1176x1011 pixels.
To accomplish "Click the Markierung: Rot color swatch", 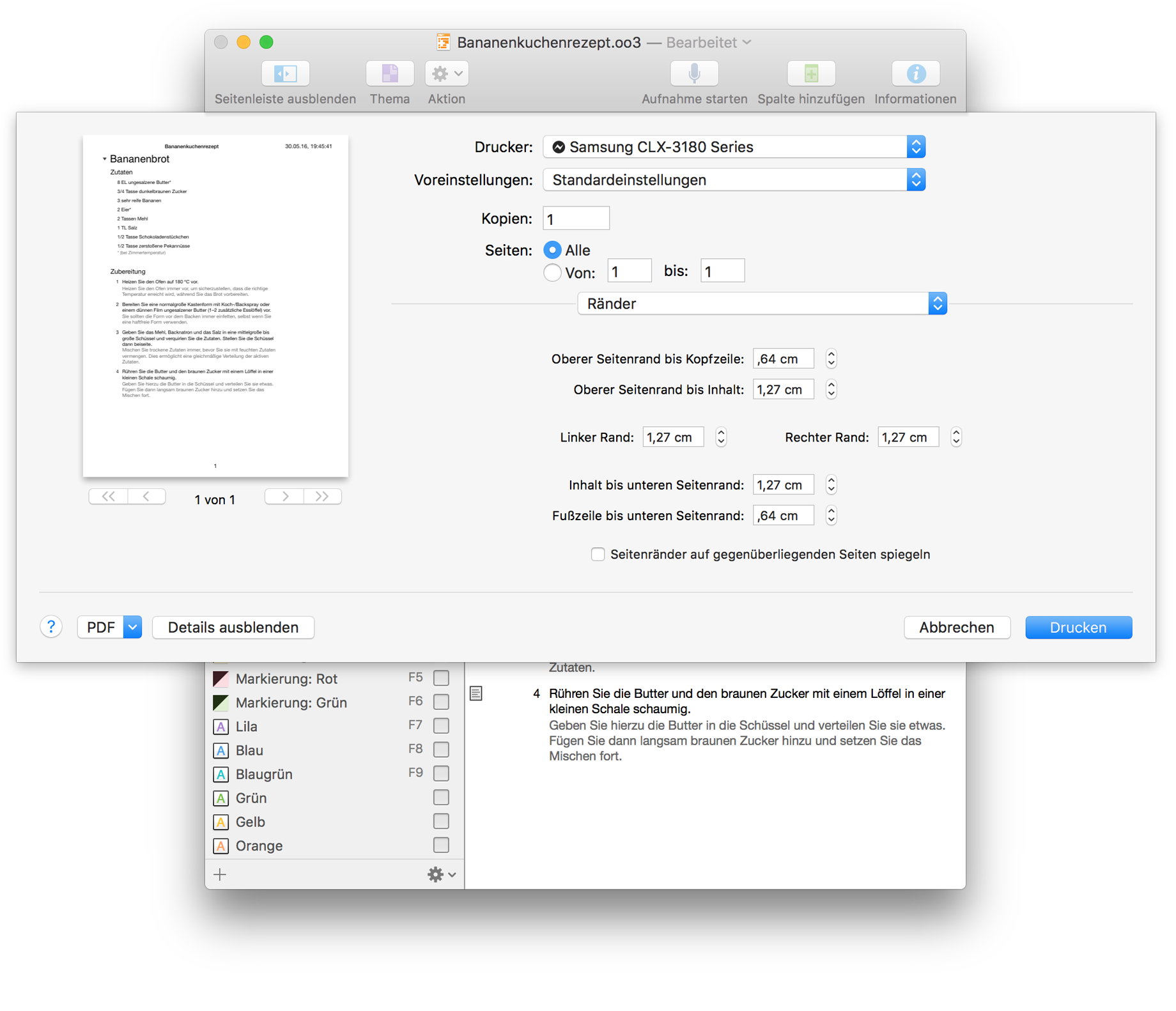I will pos(220,679).
